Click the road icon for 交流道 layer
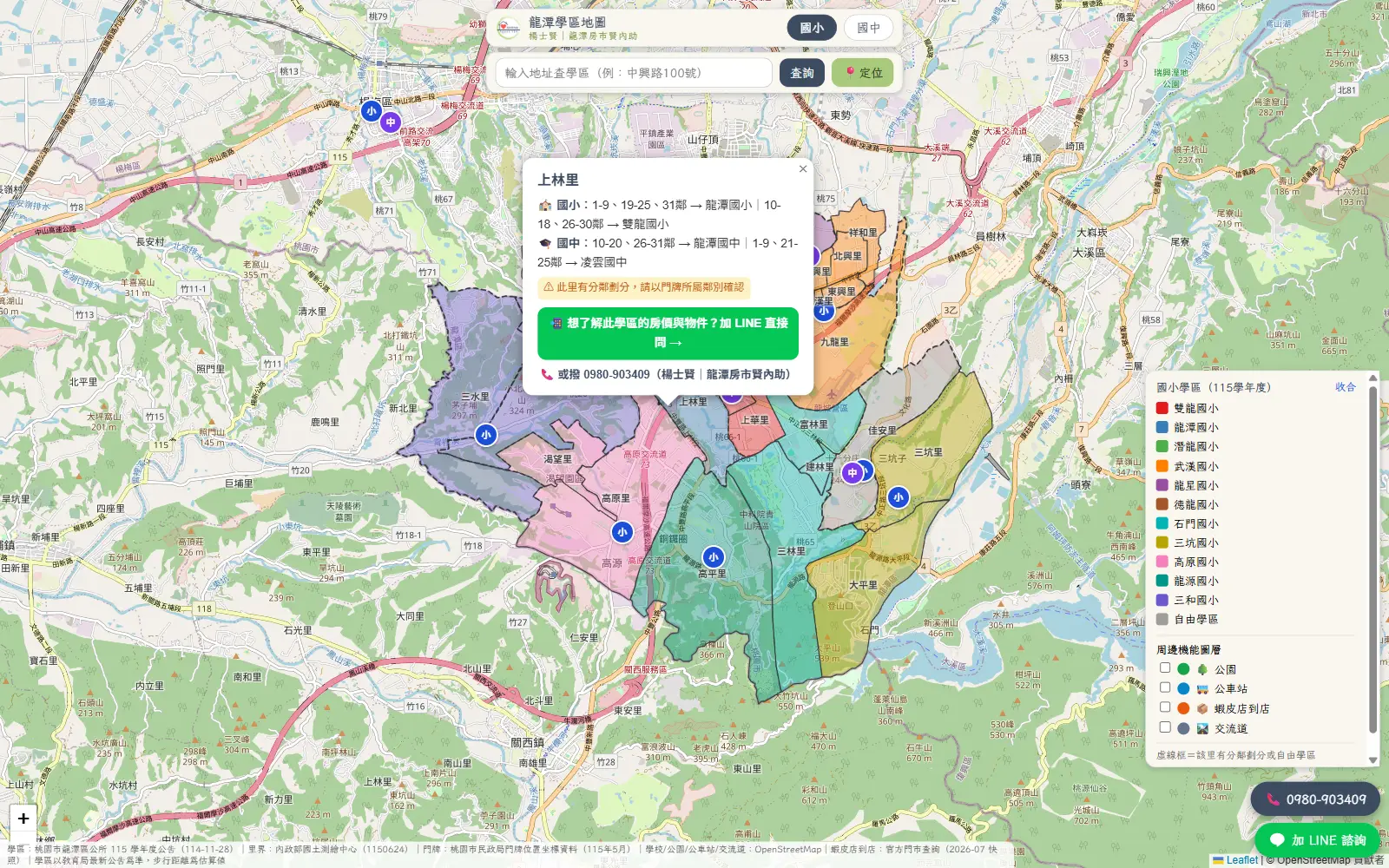The image size is (1389, 868). [1202, 728]
